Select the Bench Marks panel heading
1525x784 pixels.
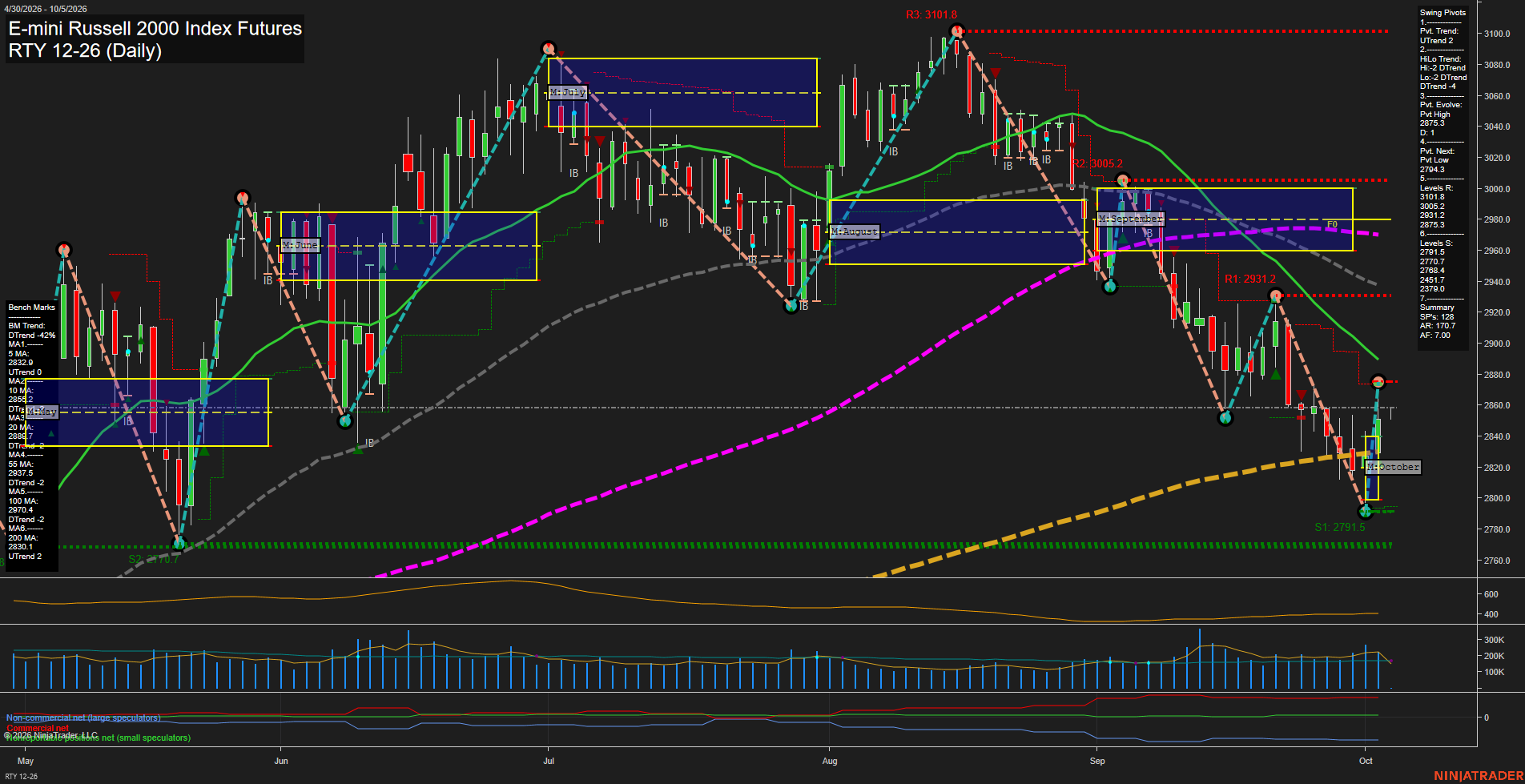32,308
